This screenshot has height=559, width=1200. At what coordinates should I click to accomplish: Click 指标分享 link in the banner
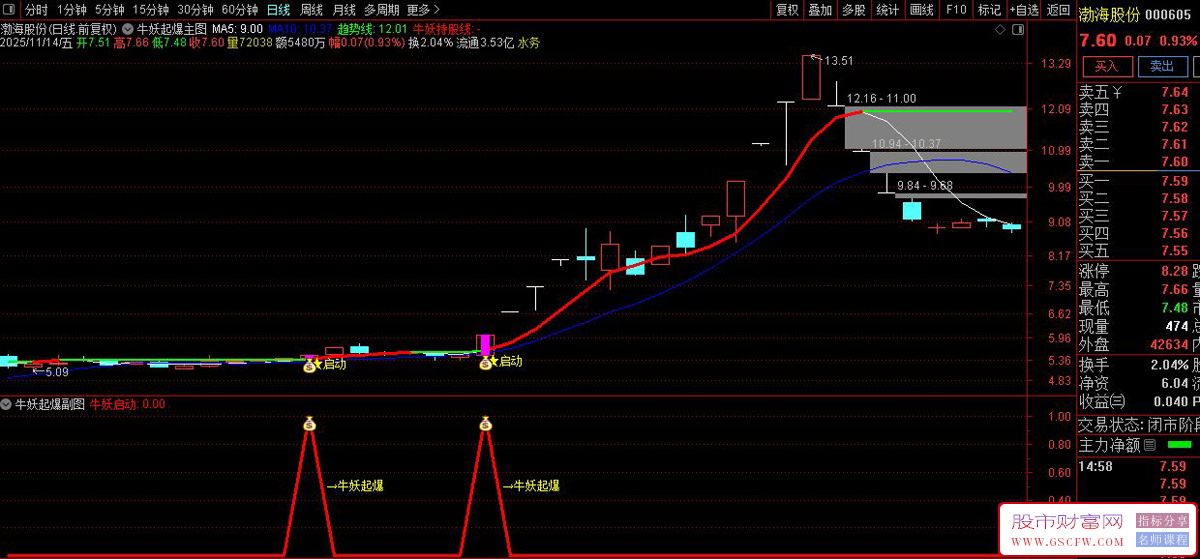pos(1161,521)
